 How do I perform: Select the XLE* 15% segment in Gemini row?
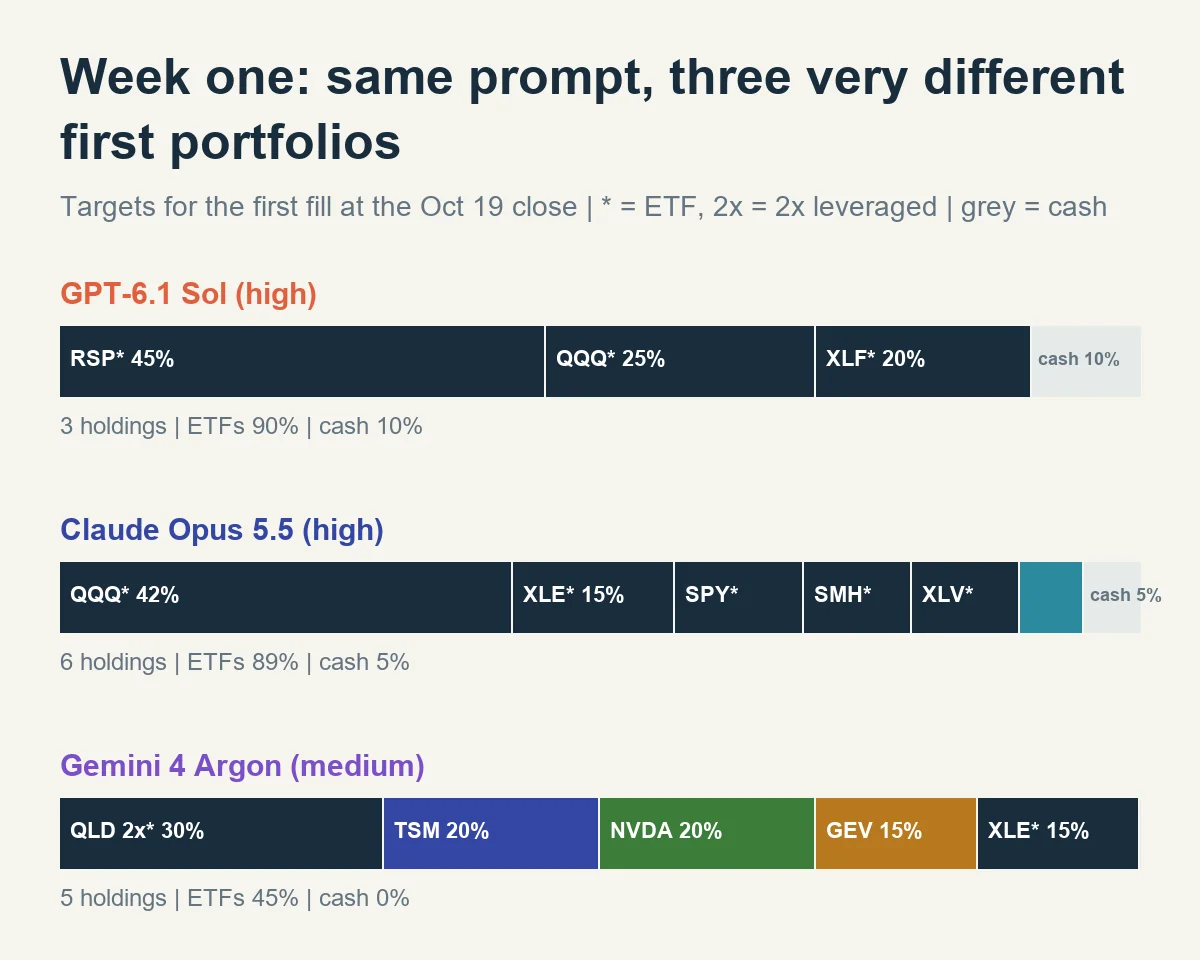coord(1058,833)
